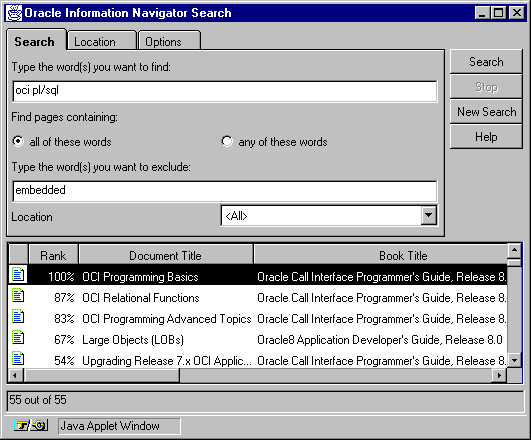Select the 'all of these words' radio button
Image resolution: width=531 pixels, height=440 pixels.
[x=18, y=141]
